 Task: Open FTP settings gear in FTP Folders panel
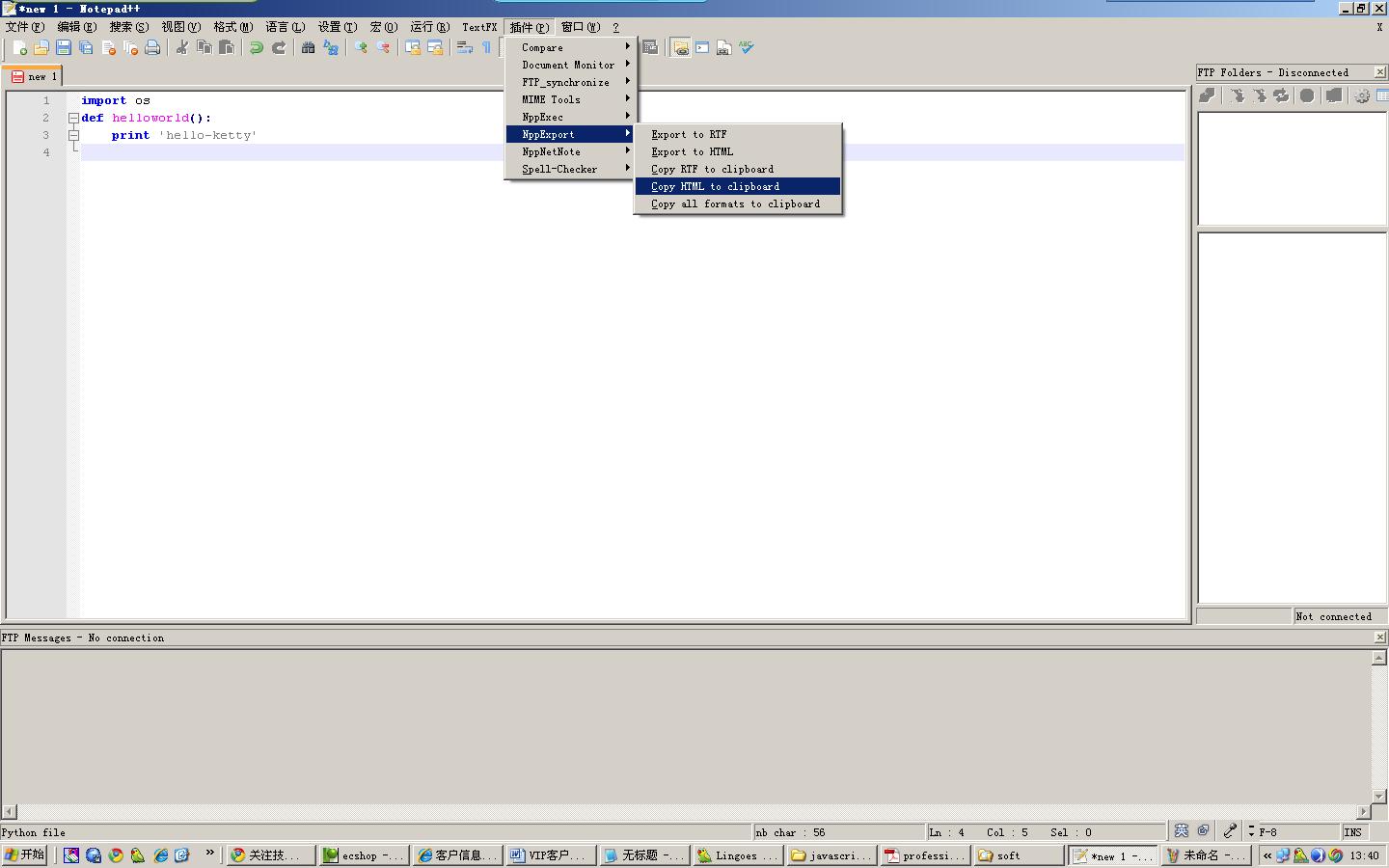(x=1361, y=95)
